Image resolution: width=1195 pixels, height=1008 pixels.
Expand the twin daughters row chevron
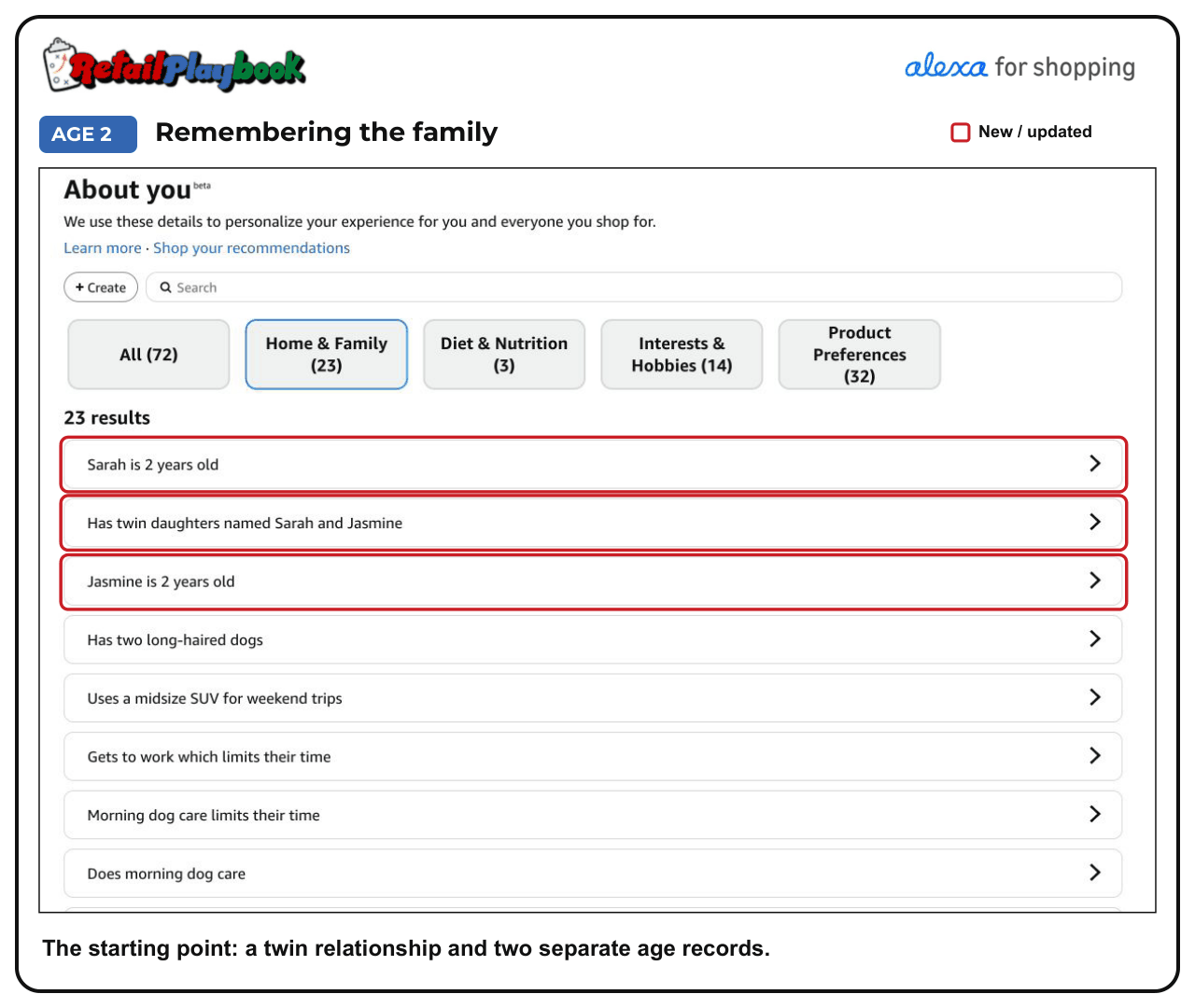click(x=1095, y=522)
